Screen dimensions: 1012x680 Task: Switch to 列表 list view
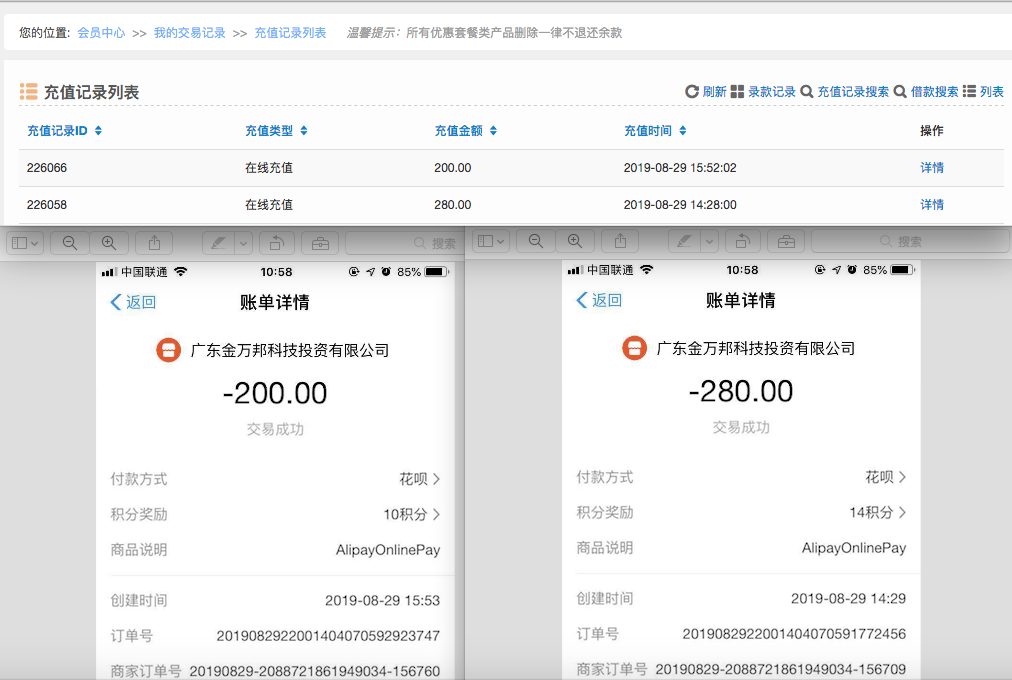[983, 92]
